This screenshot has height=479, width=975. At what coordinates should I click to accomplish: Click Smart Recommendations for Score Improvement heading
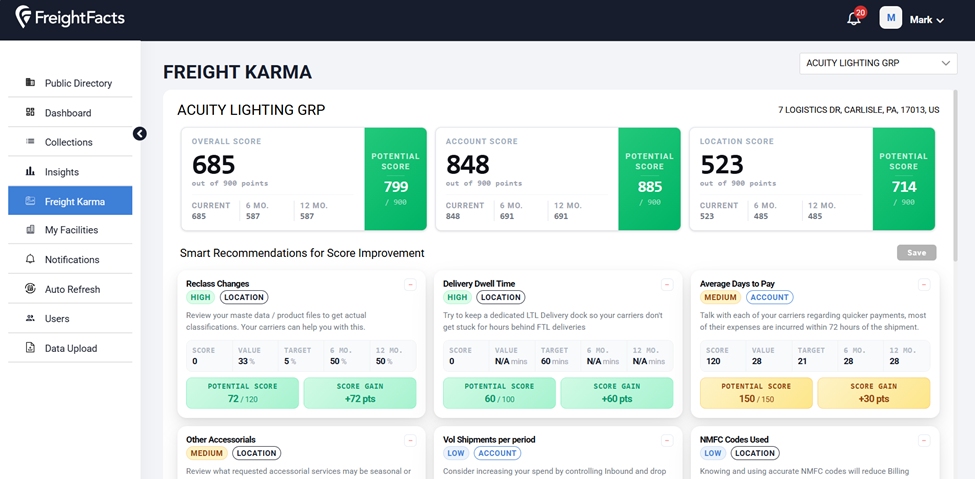click(x=302, y=253)
